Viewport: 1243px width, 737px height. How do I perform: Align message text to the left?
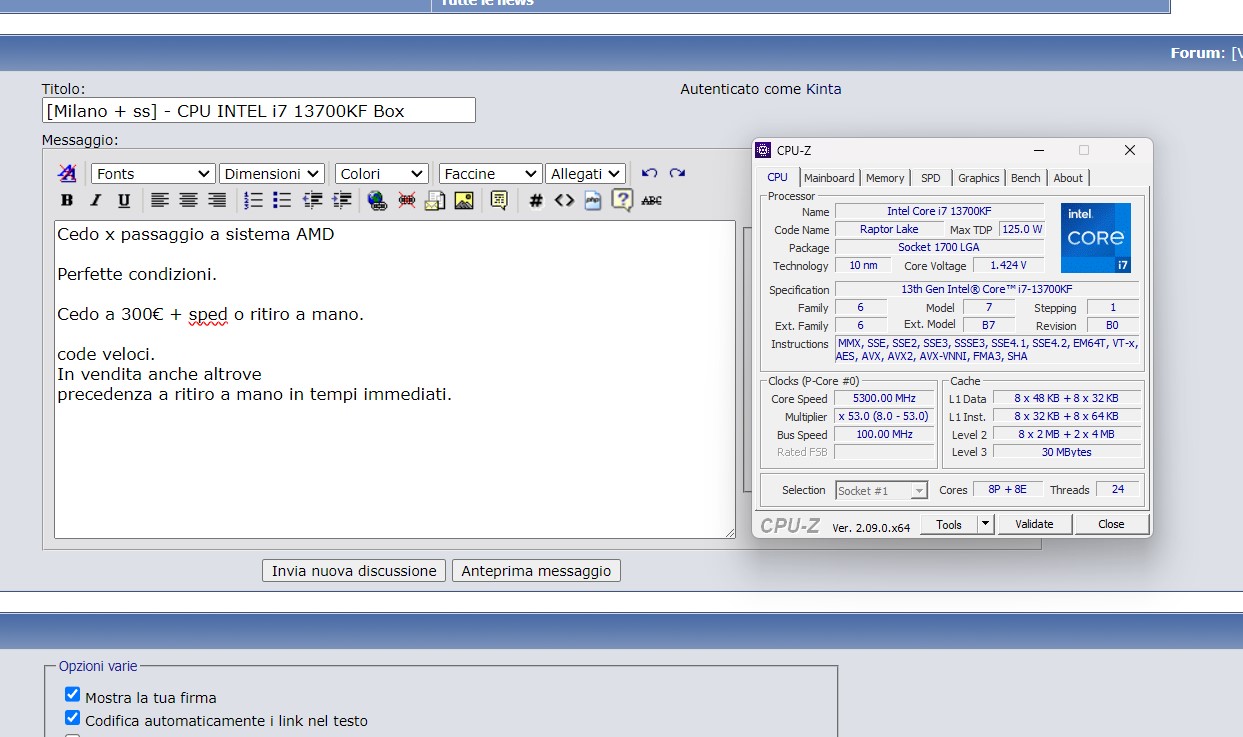(160, 200)
